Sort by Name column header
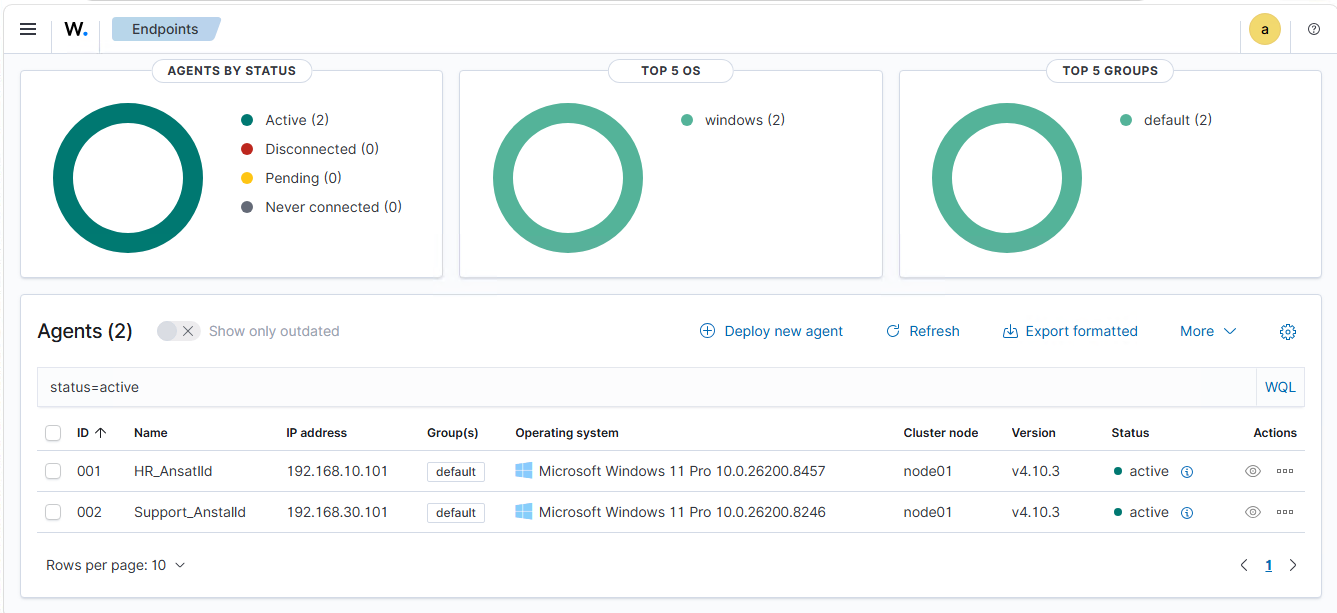The image size is (1337, 613). [151, 433]
